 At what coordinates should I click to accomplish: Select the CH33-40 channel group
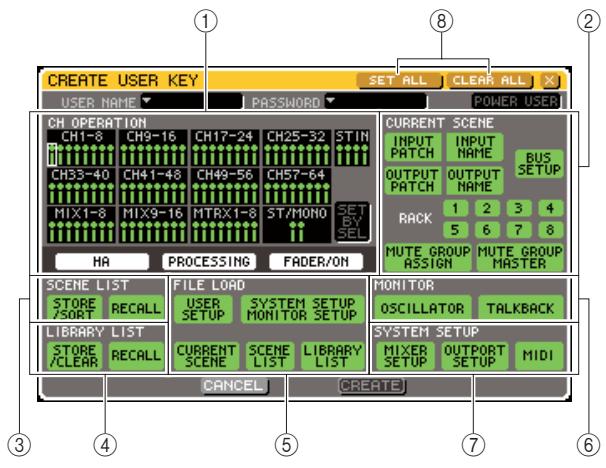tap(81, 186)
